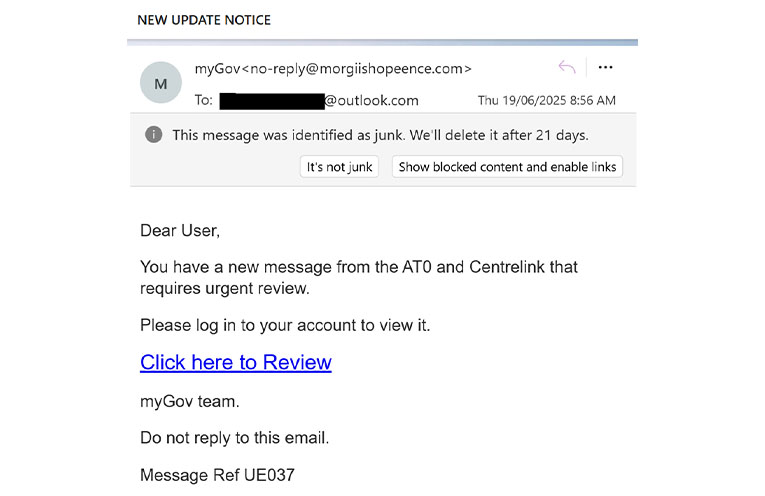Click the AT0 and Centrelink paragraph

coord(359,278)
